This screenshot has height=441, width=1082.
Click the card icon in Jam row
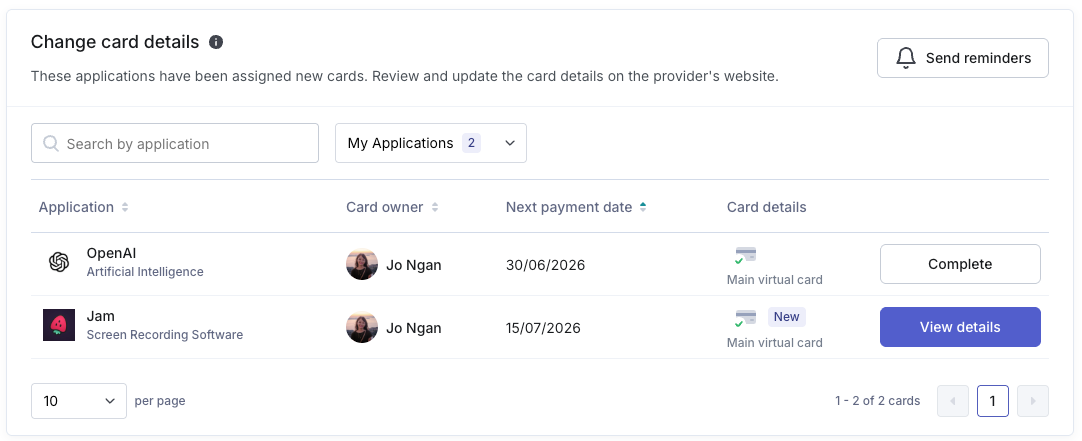pos(745,318)
